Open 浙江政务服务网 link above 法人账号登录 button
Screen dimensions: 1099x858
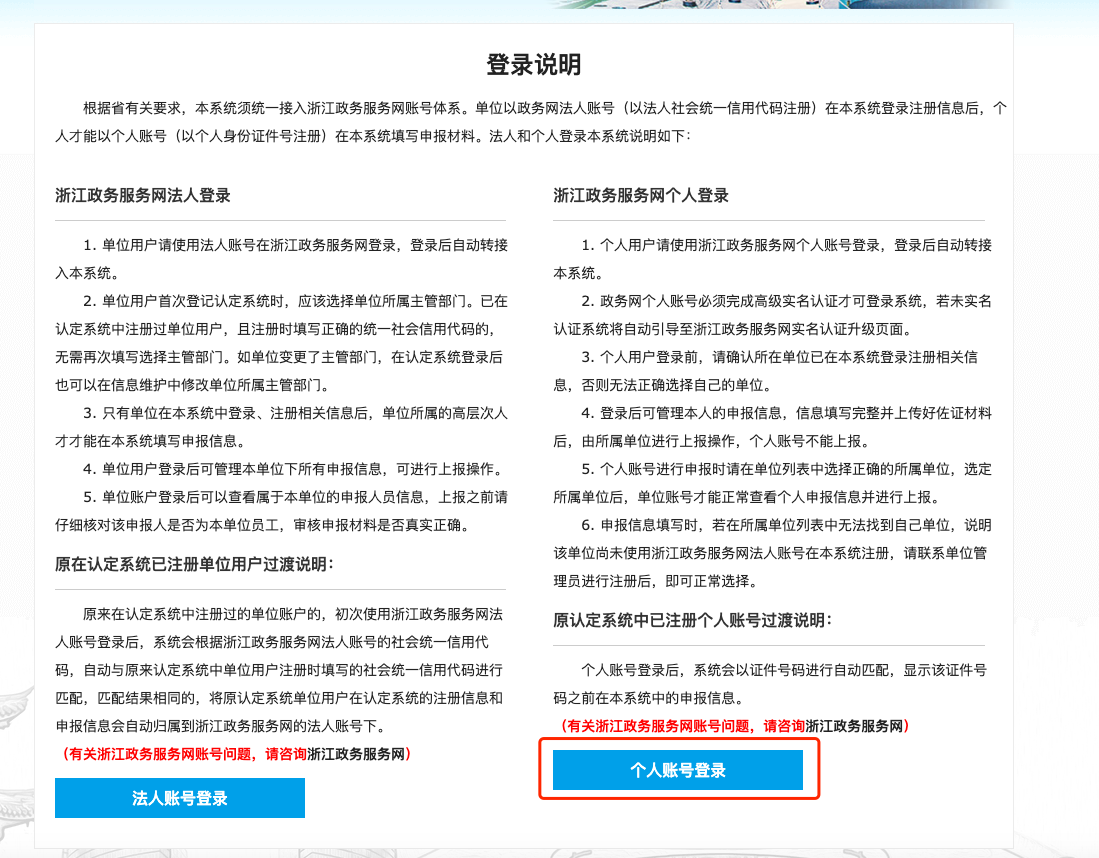(356, 754)
